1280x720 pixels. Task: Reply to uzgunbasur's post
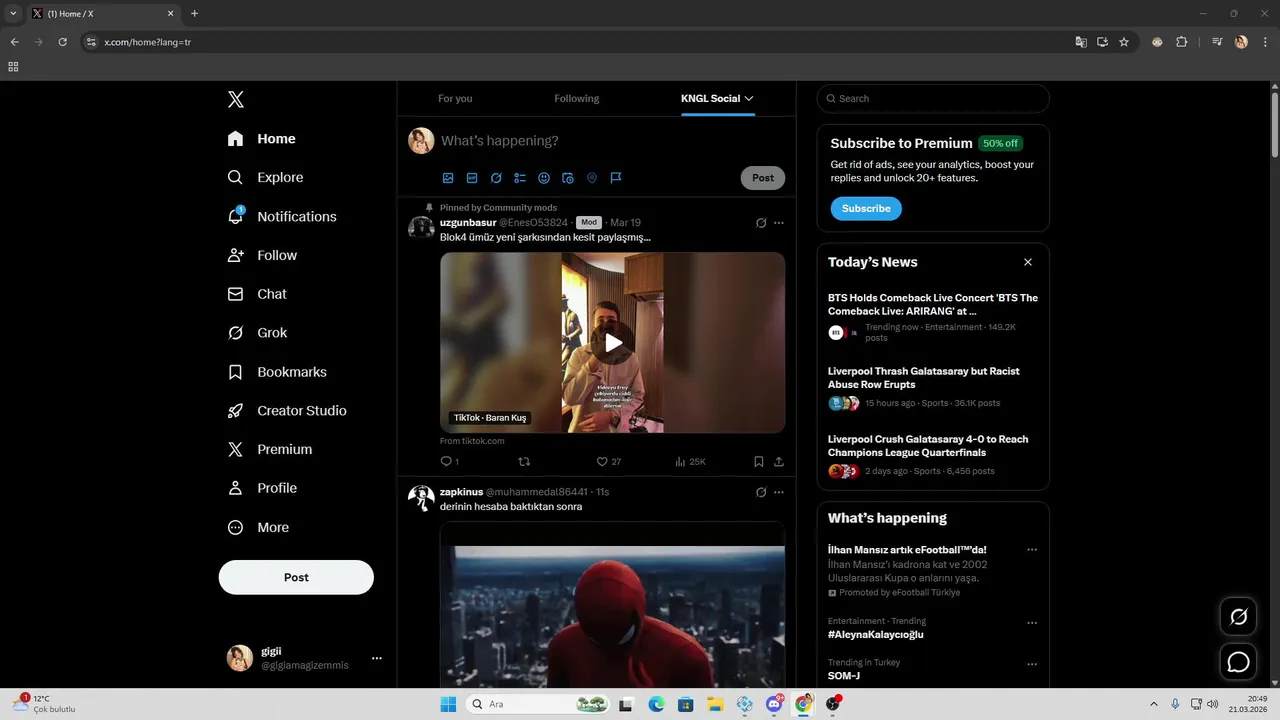449,462
